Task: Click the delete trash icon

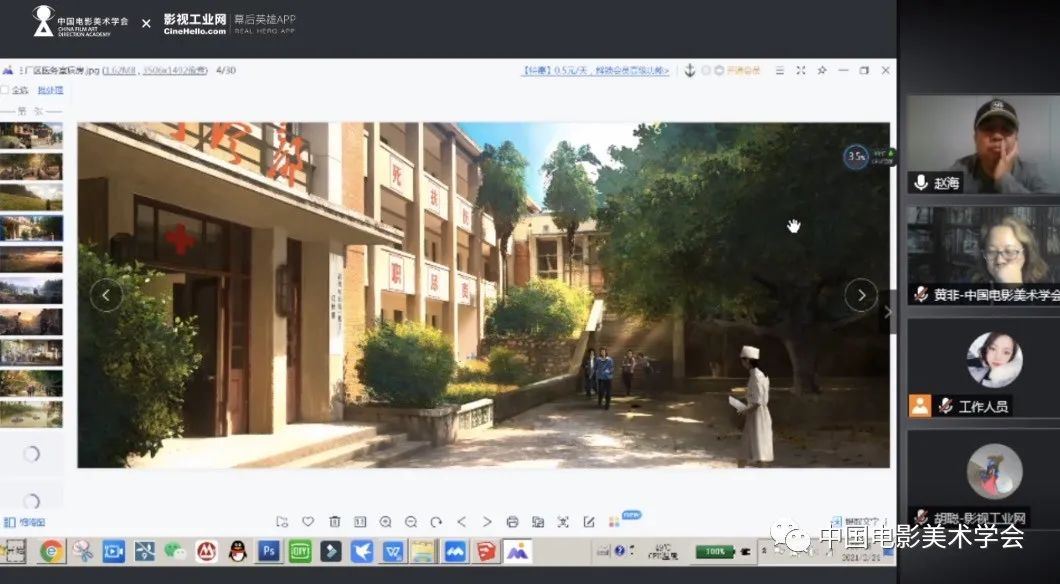Action: coord(334,522)
